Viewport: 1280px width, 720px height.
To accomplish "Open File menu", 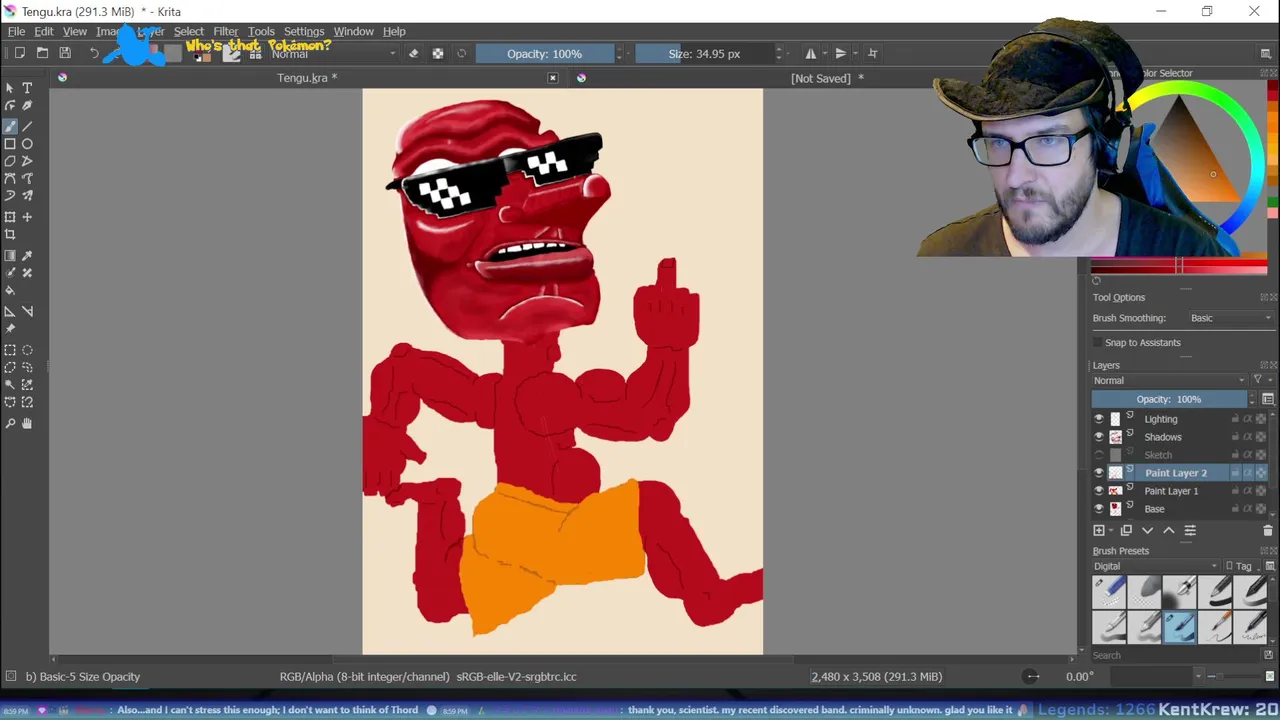I will (x=16, y=31).
